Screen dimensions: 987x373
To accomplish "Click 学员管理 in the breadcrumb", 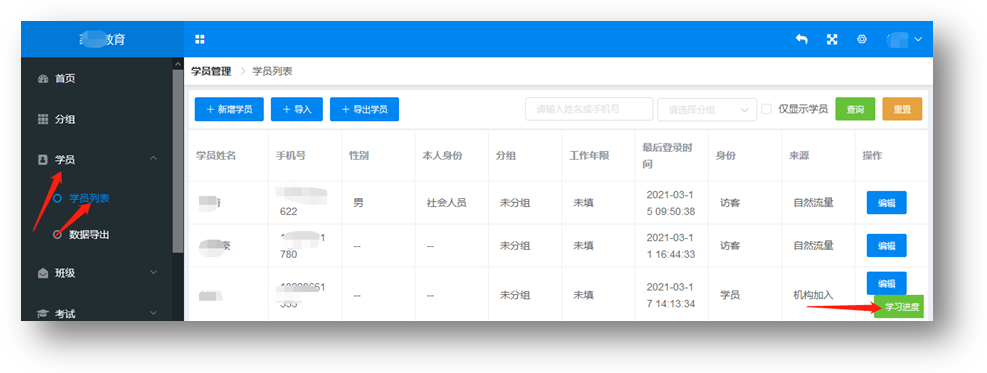I will [211, 72].
